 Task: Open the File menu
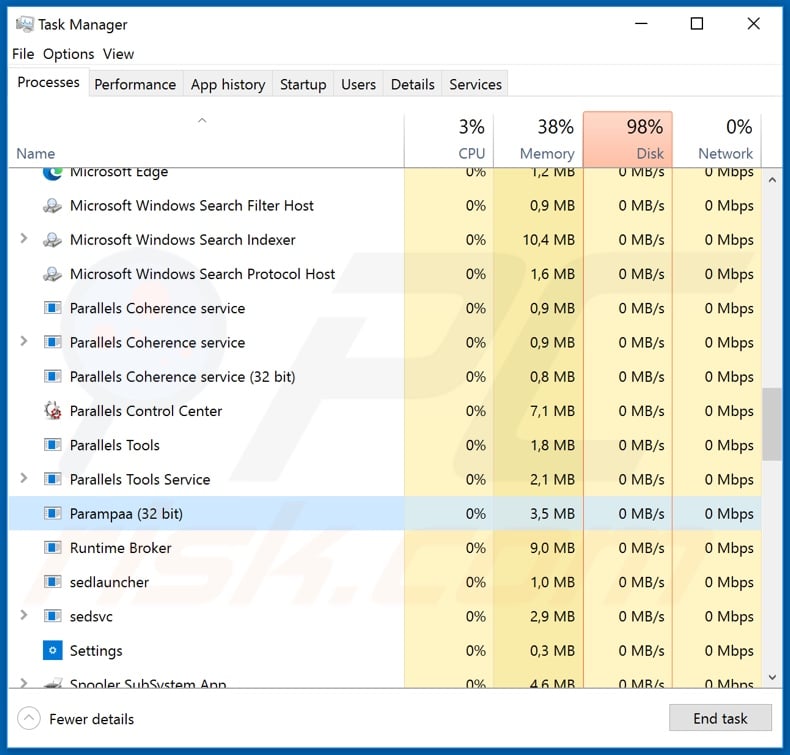[23, 54]
